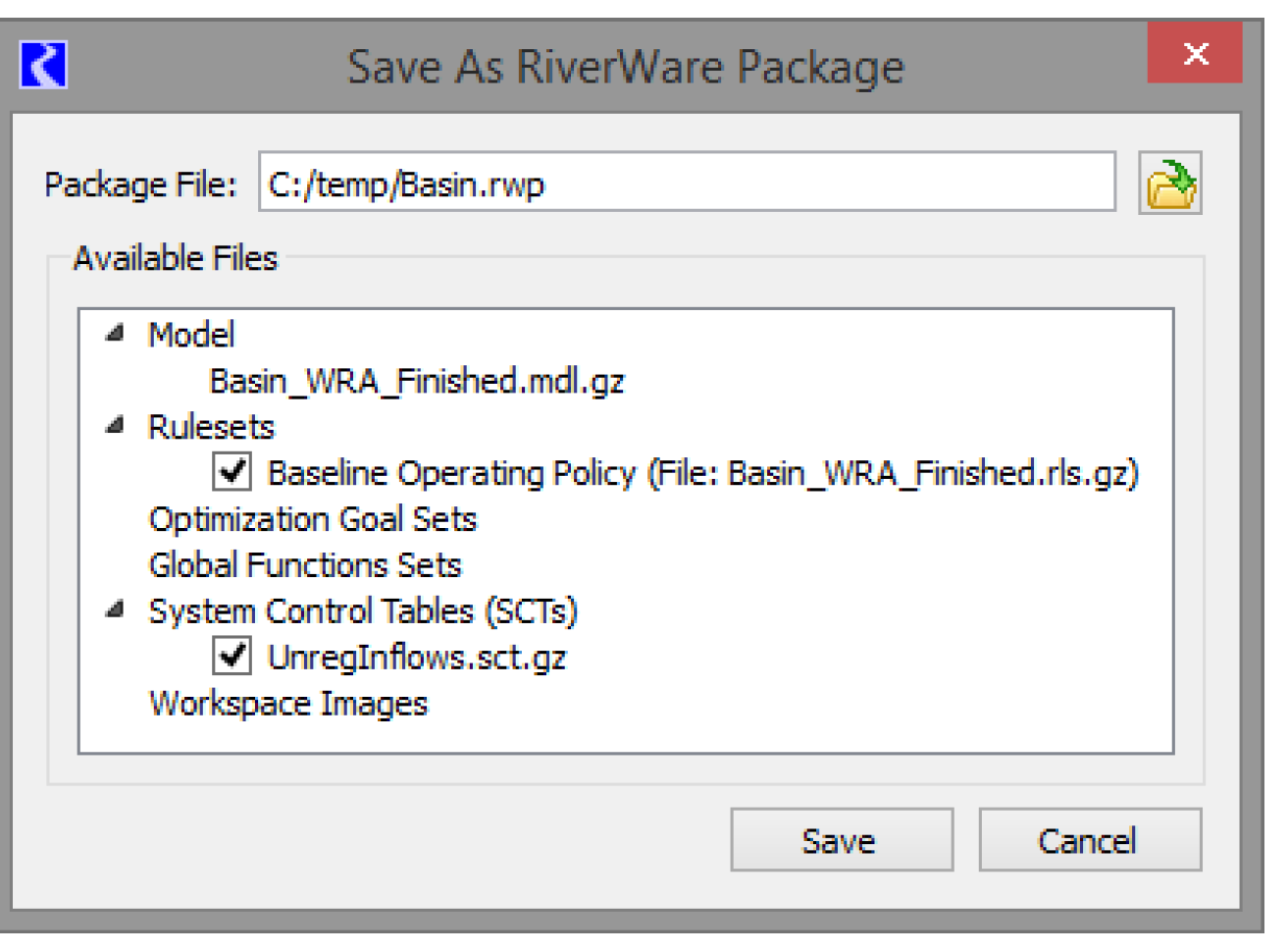Select the Optimization Goal Sets item

312,519
